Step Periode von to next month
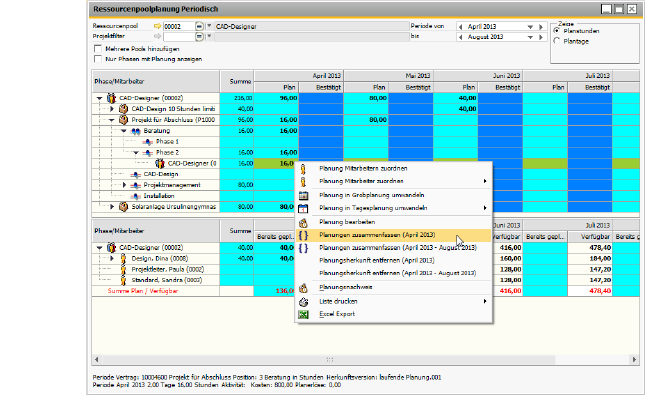This screenshot has height=397, width=645. tap(541, 27)
